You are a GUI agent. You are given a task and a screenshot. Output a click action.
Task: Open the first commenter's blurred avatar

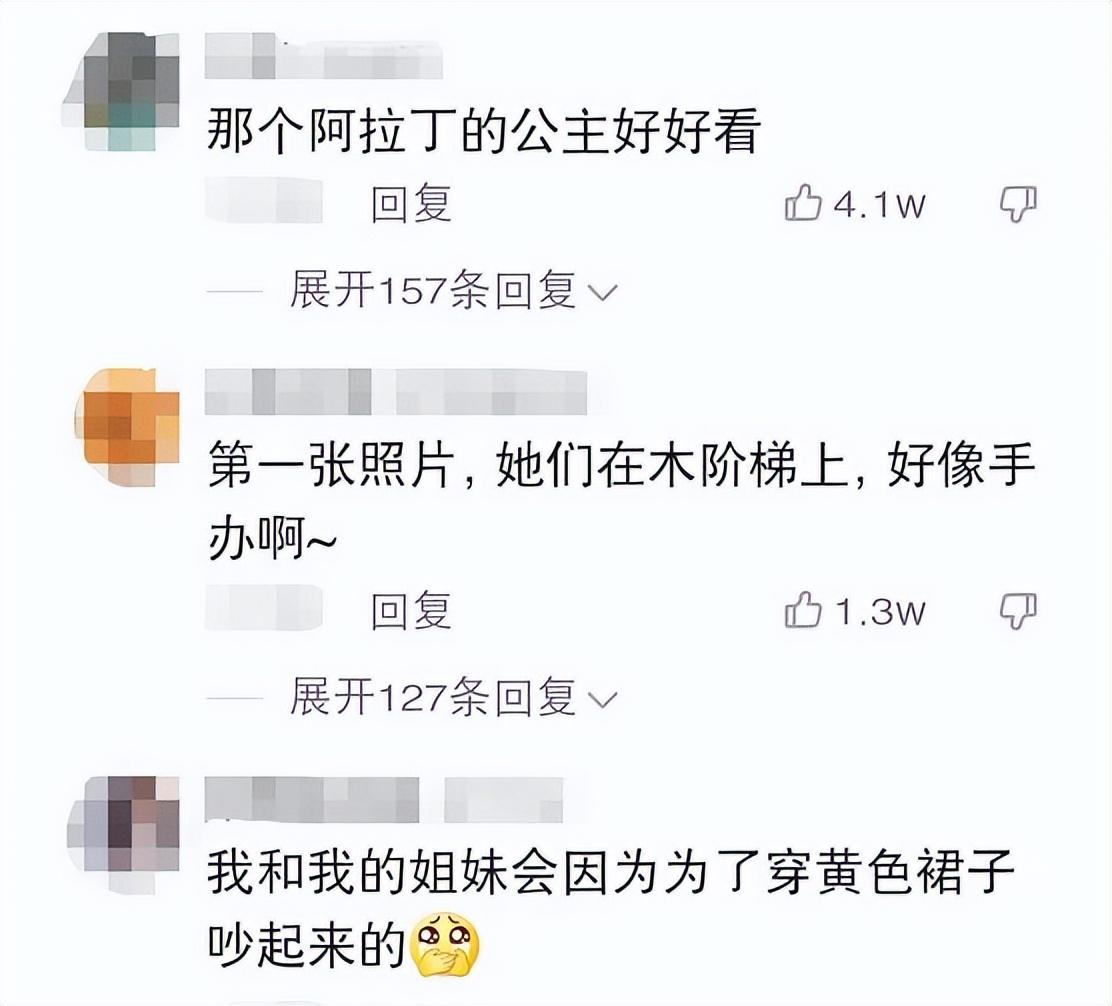pos(121,91)
